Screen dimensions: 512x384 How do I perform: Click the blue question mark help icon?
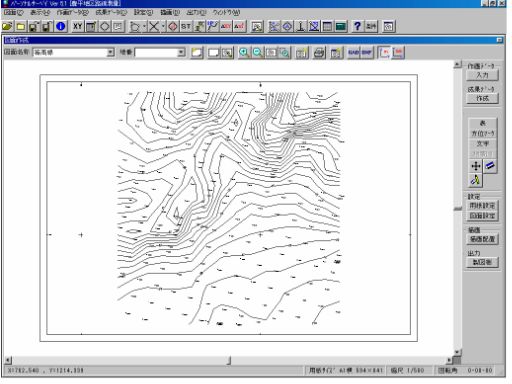(357, 26)
